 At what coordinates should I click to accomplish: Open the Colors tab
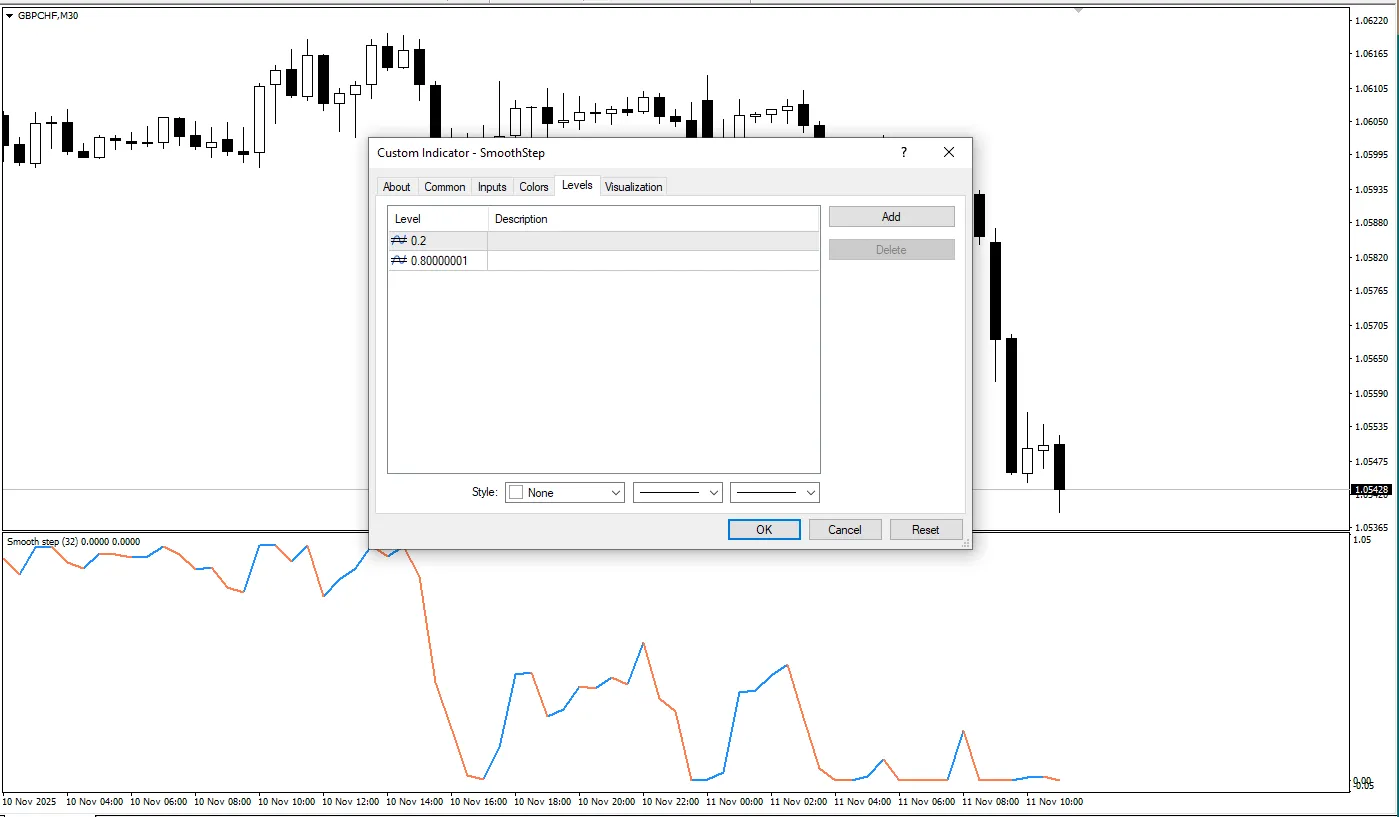(x=534, y=187)
